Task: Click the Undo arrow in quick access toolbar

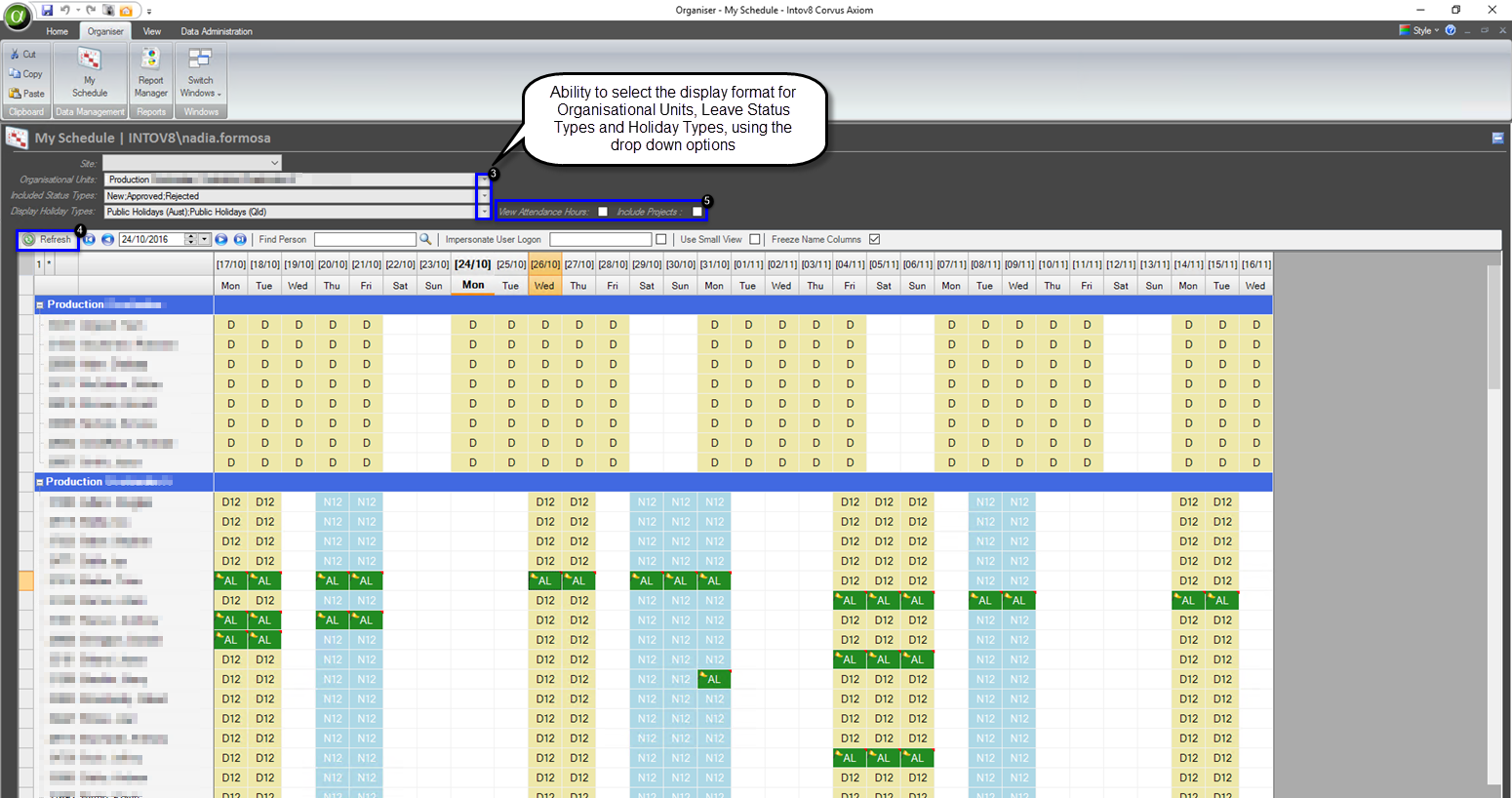Action: 65,10
